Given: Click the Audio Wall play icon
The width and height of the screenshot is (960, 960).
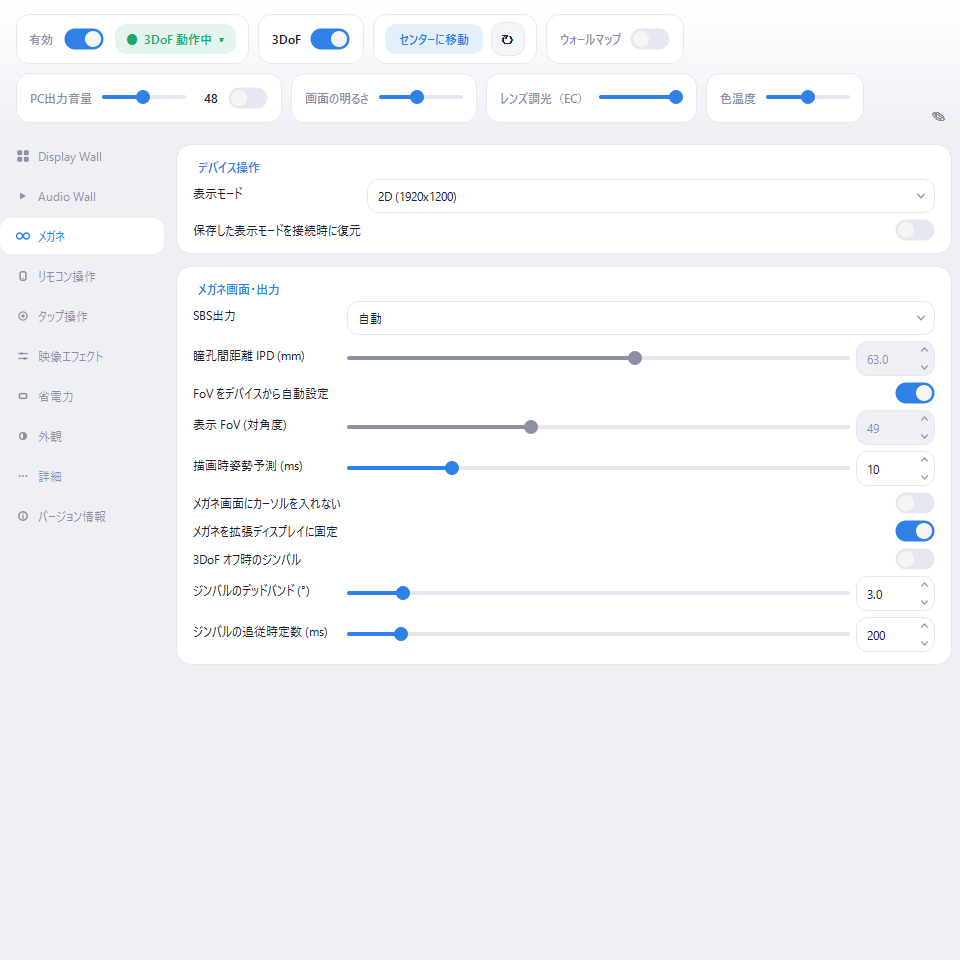Looking at the screenshot, I should (x=23, y=197).
